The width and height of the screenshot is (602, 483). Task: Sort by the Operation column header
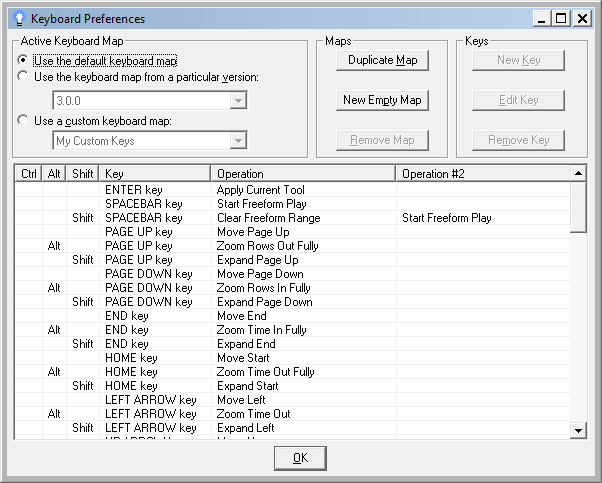[303, 174]
